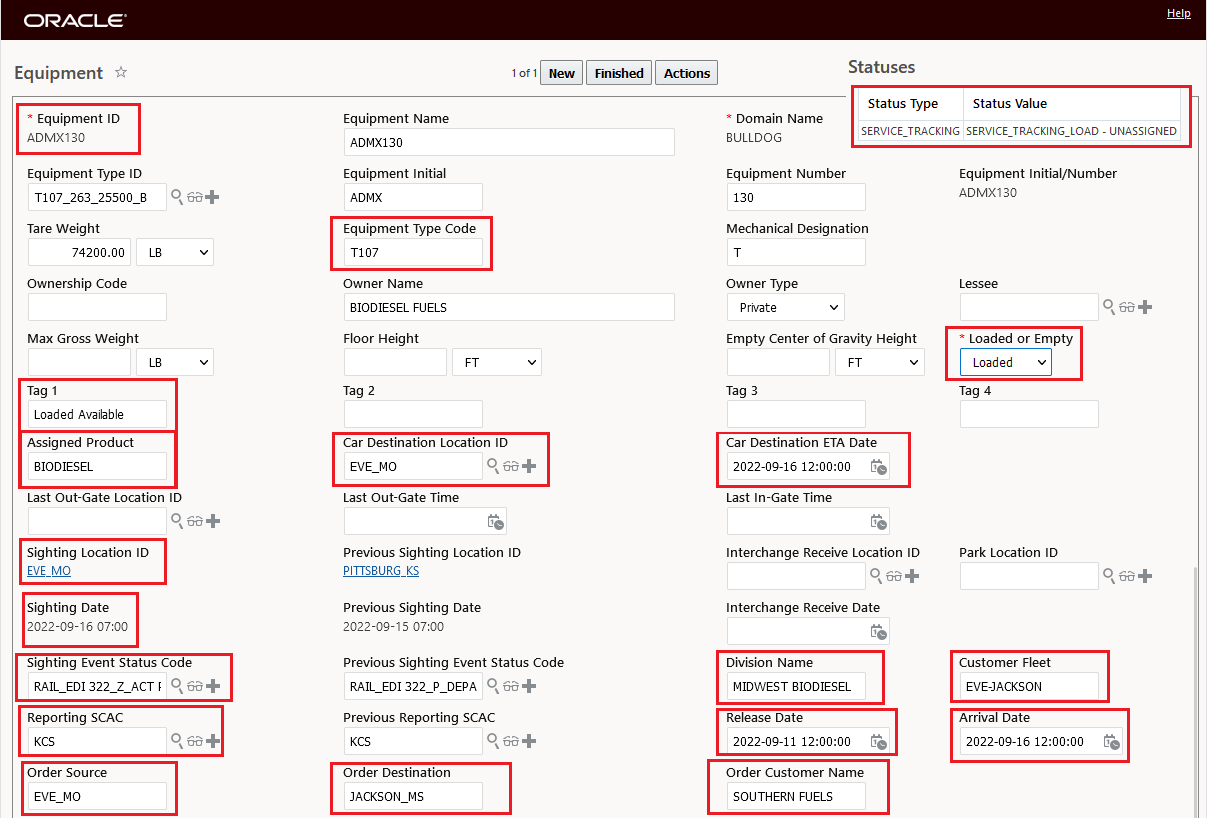
Task: Click the Equipment Number 130 field
Action: [796, 197]
